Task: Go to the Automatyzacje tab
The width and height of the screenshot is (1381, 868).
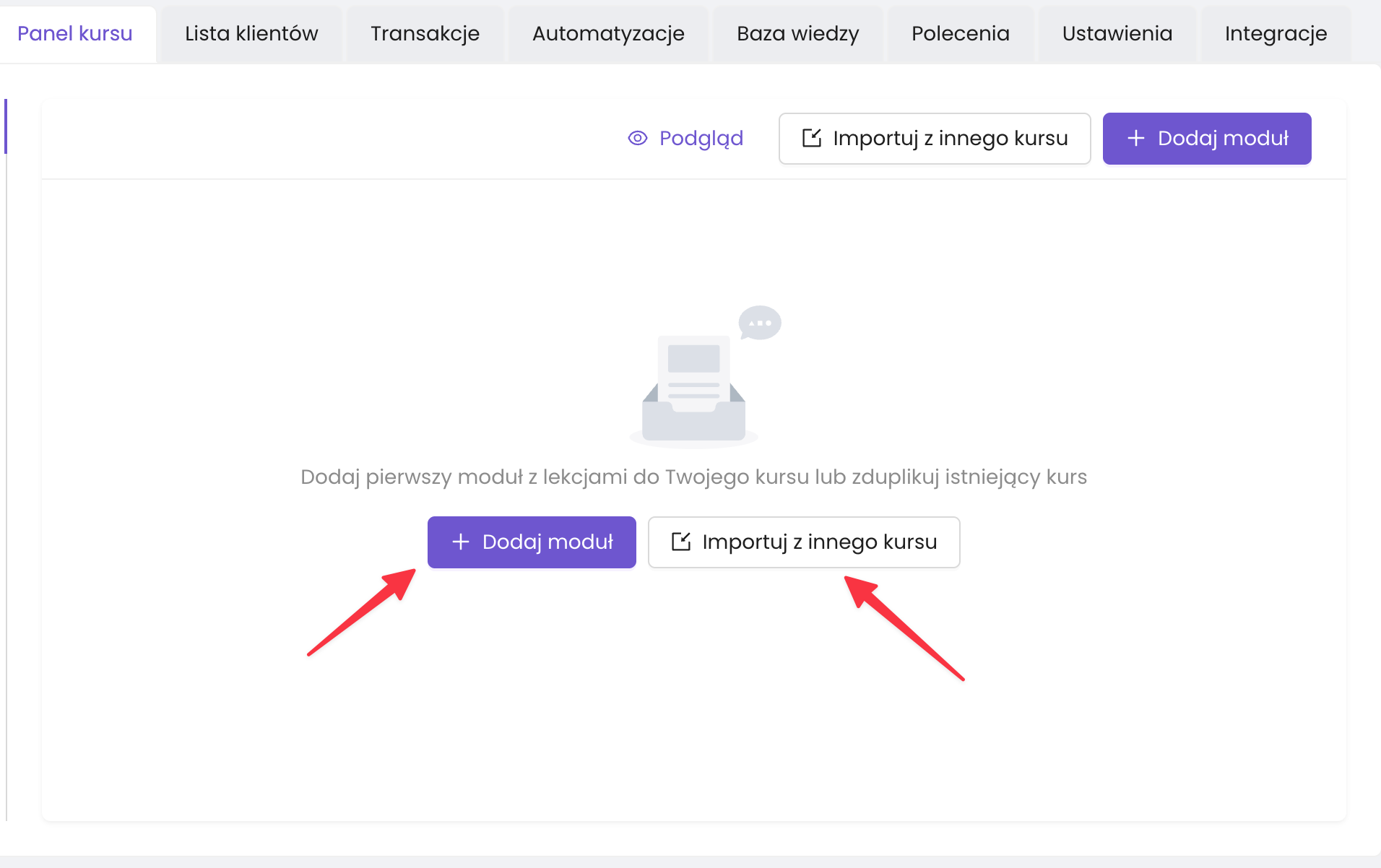Action: coord(608,33)
